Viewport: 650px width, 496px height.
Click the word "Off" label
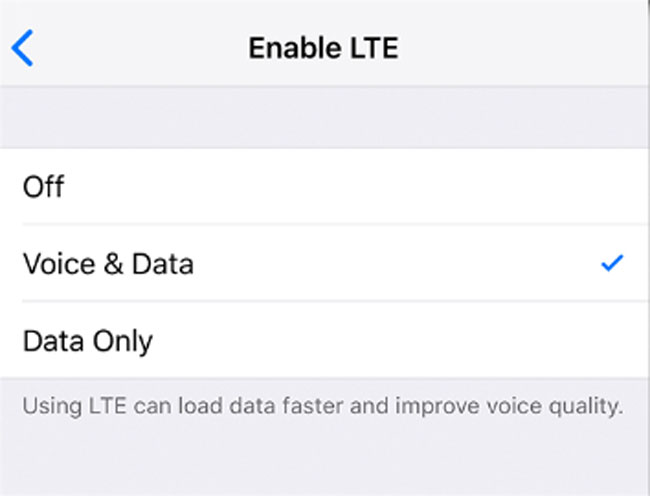coord(44,186)
